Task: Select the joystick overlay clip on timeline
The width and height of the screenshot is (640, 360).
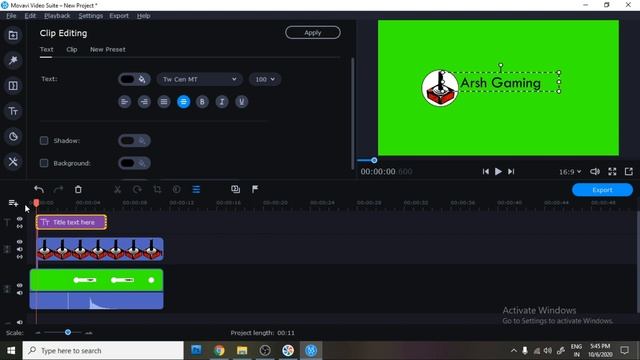Action: click(x=100, y=249)
